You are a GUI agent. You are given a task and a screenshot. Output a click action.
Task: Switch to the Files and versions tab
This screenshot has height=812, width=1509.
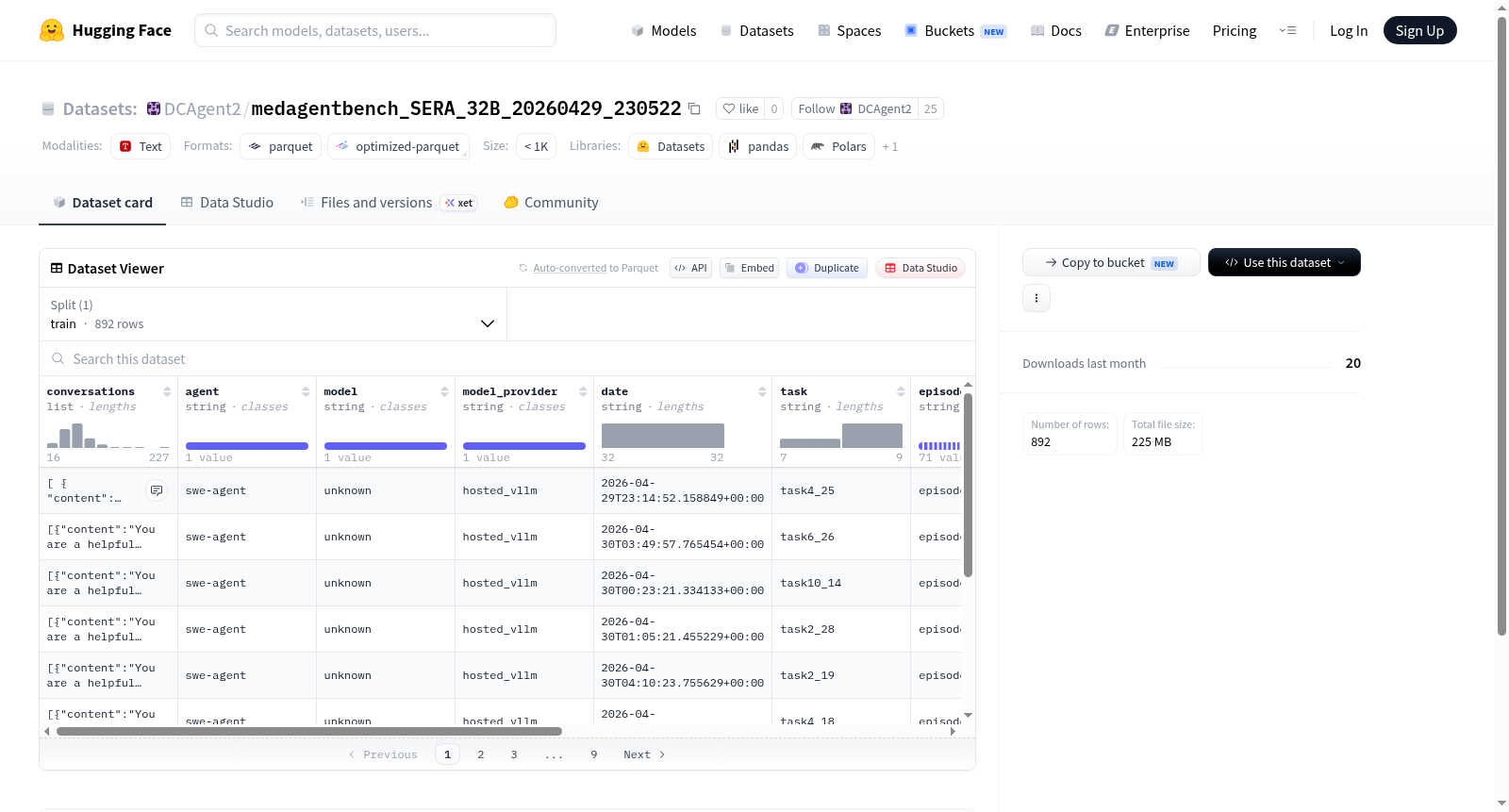pos(389,202)
